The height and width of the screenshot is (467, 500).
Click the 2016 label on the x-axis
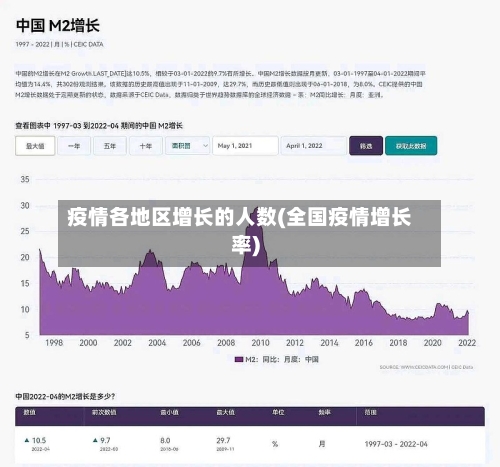click(363, 343)
